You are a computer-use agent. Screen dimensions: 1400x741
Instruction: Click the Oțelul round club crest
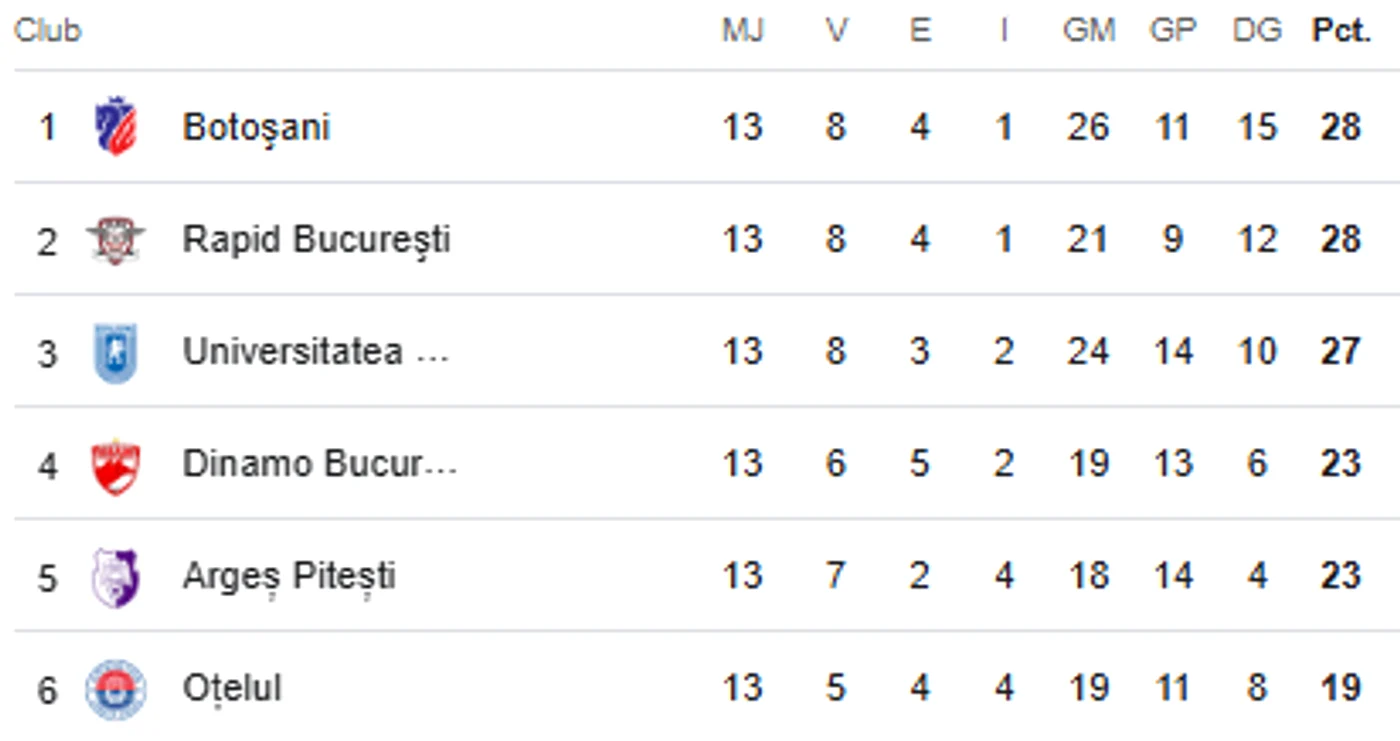(x=116, y=690)
